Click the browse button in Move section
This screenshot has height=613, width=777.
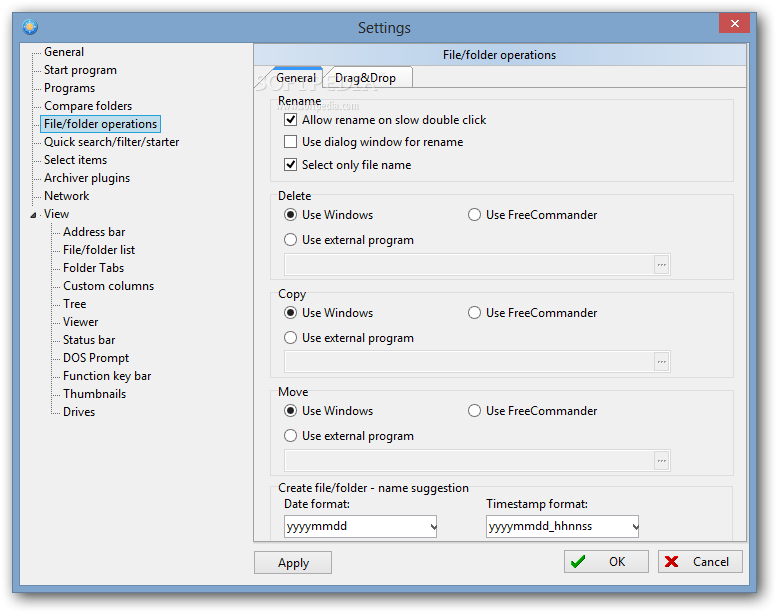[662, 460]
